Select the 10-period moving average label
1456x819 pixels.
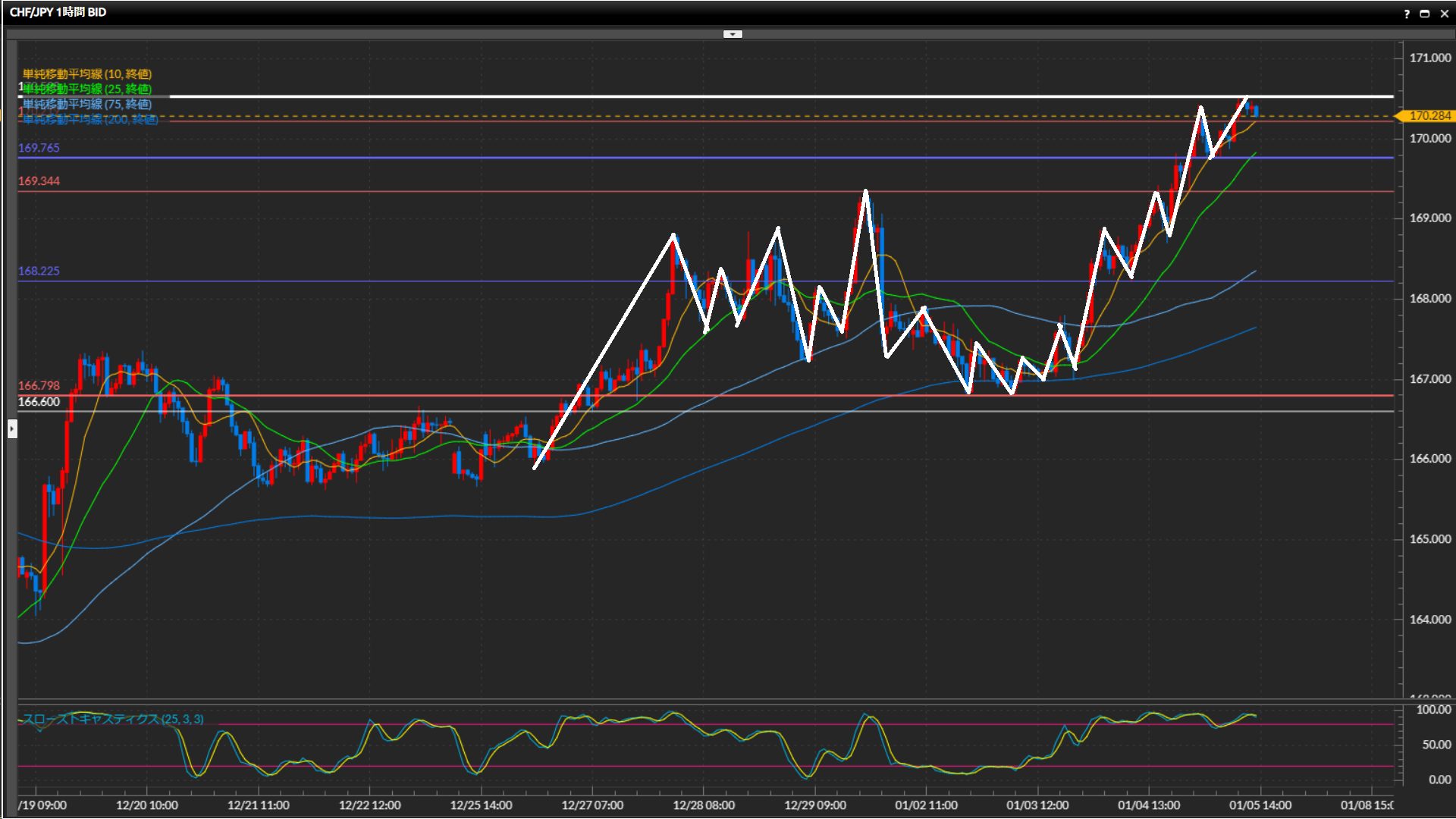tap(87, 74)
